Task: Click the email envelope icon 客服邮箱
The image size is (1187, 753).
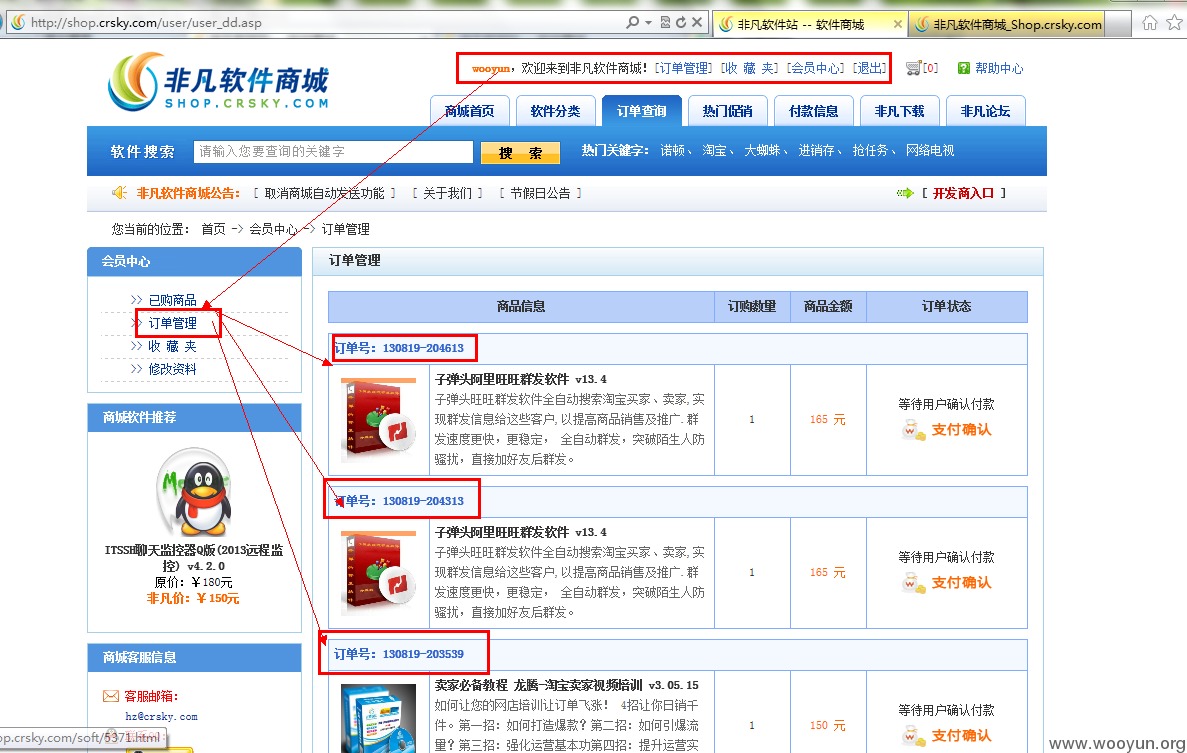Action: point(111,695)
